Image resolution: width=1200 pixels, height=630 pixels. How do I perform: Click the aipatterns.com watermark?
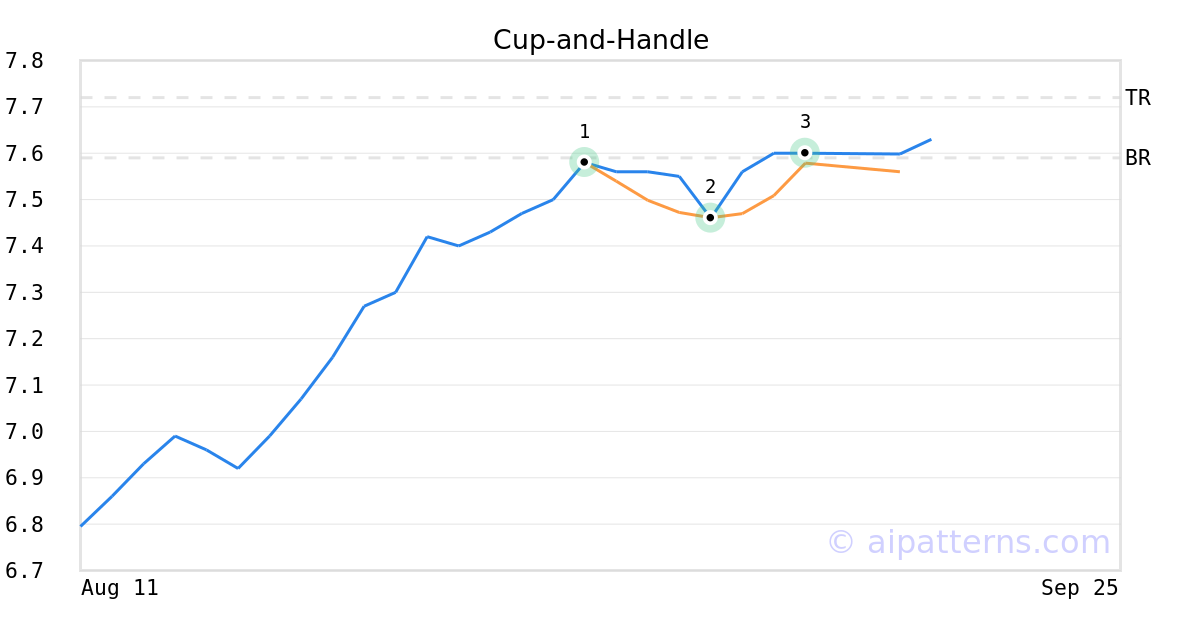click(x=968, y=542)
